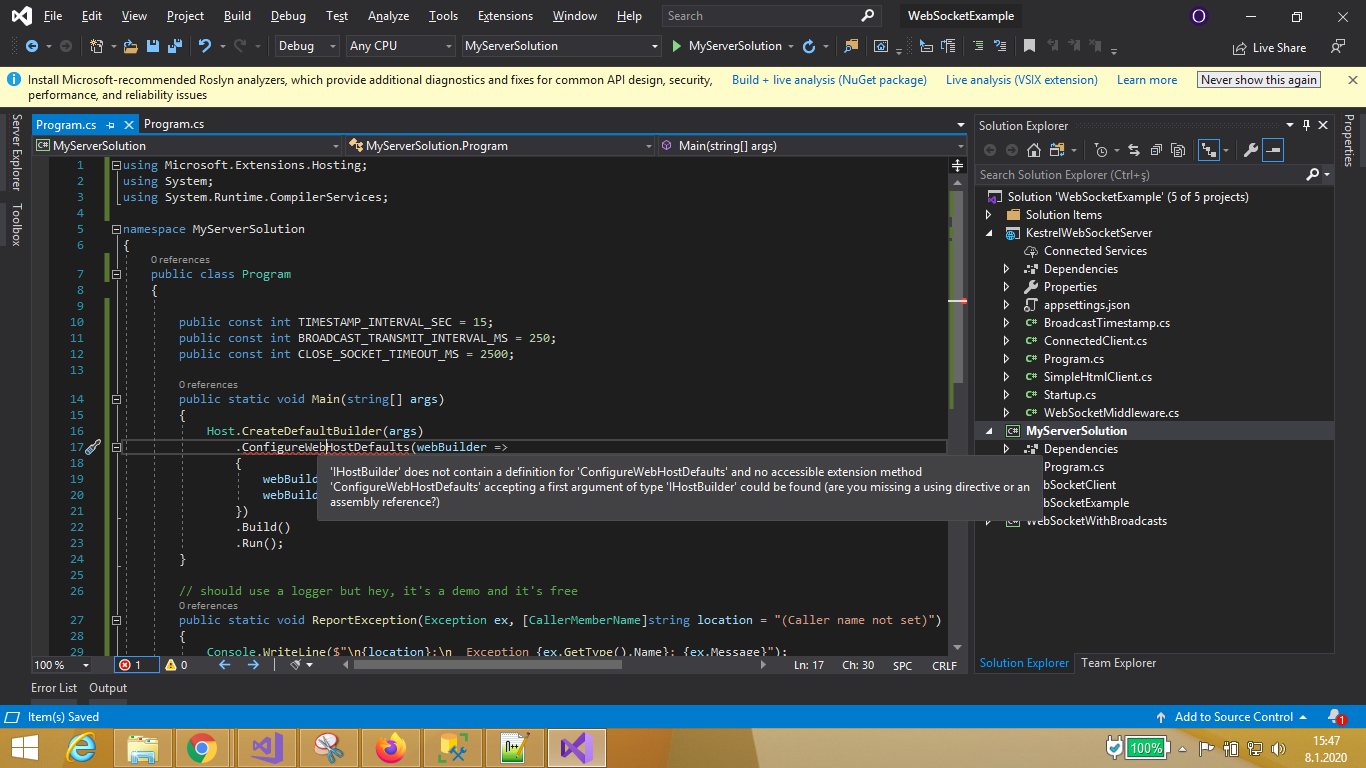This screenshot has height=768, width=1366.
Task: Toggle a bookmark on the current line
Action: (1030, 45)
